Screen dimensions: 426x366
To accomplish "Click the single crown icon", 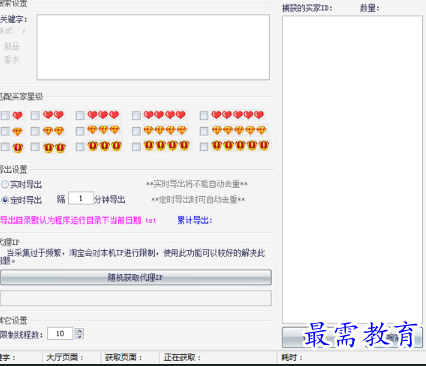I will pyautogui.click(x=18, y=147).
